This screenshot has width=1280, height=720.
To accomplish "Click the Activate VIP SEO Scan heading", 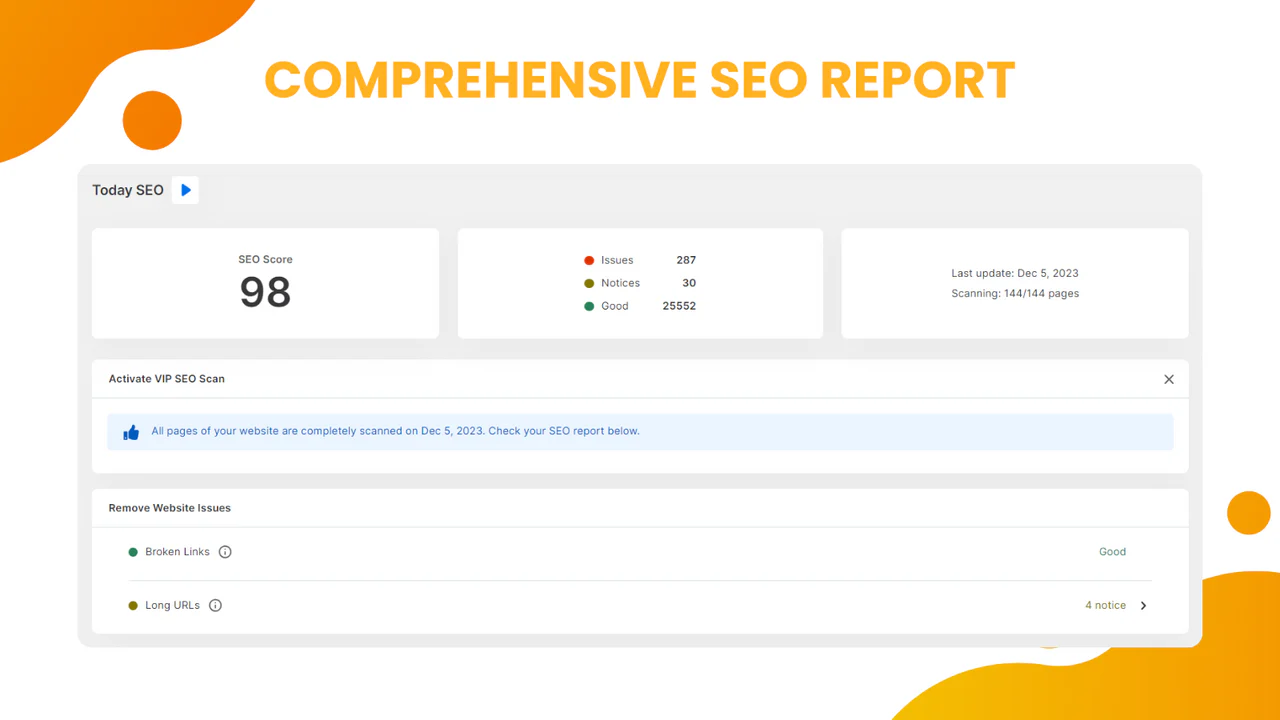I will [167, 379].
